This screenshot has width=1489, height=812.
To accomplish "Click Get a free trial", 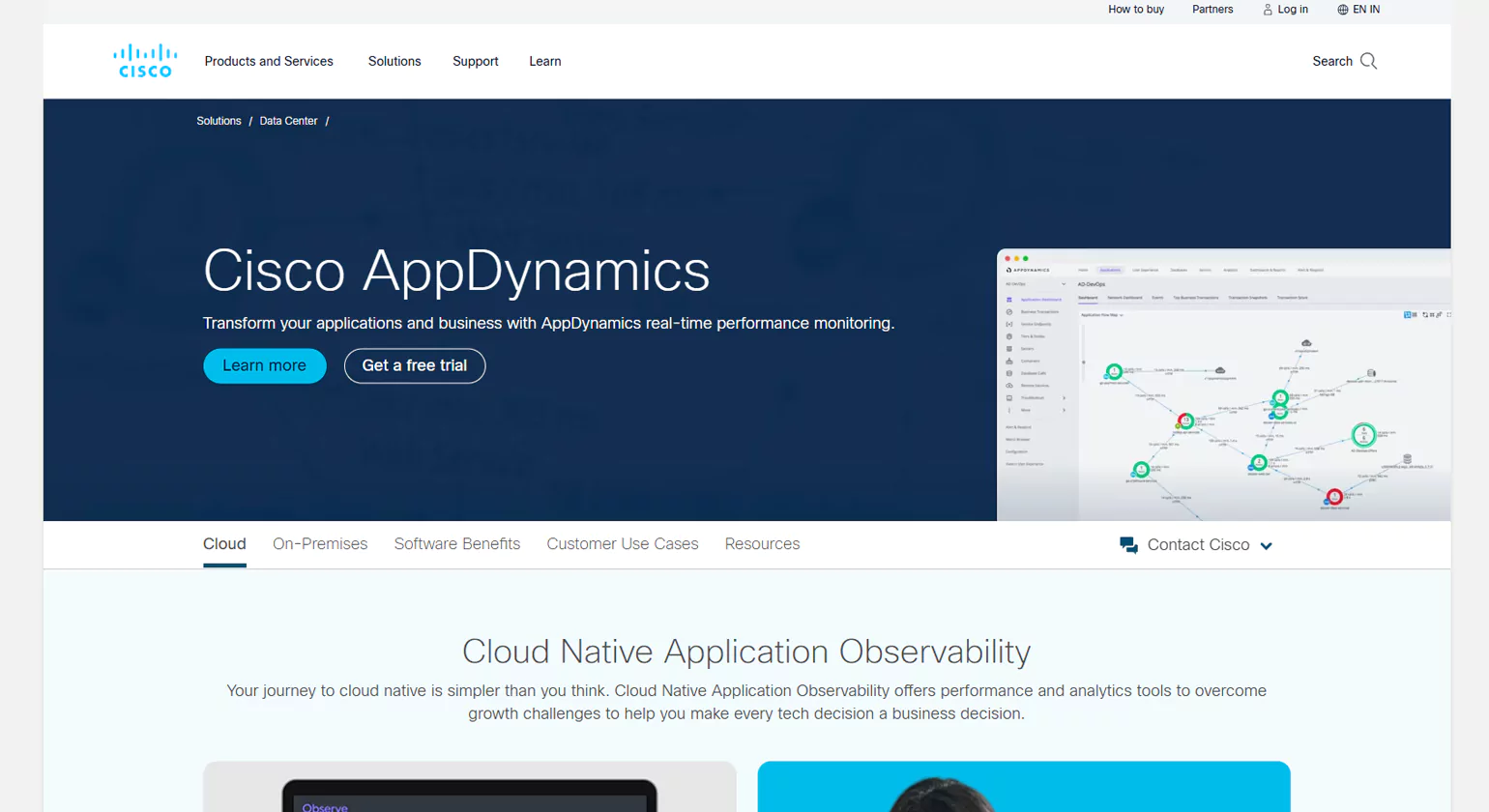I will click(x=414, y=365).
